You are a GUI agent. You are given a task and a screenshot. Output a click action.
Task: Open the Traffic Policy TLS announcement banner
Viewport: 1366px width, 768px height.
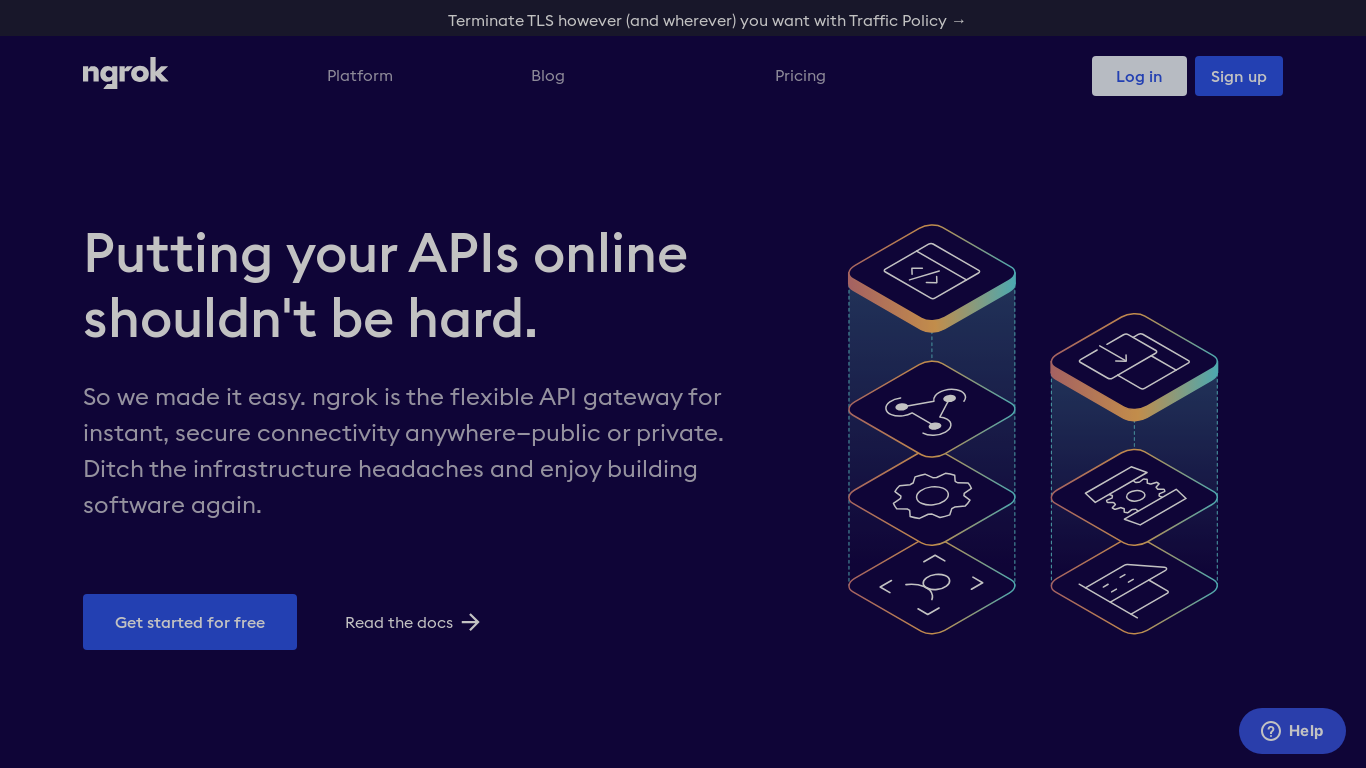click(707, 20)
